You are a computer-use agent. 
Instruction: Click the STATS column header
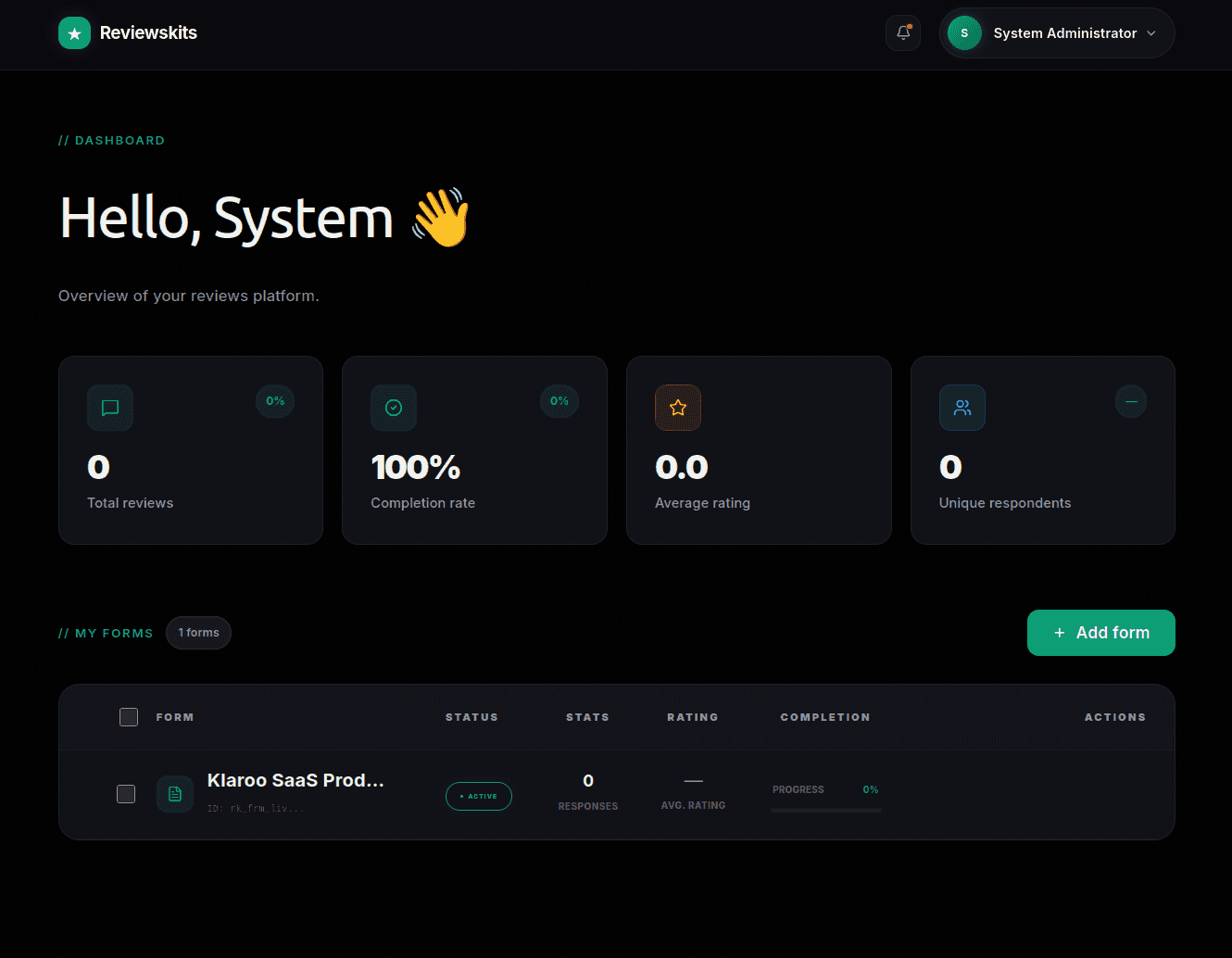point(588,717)
